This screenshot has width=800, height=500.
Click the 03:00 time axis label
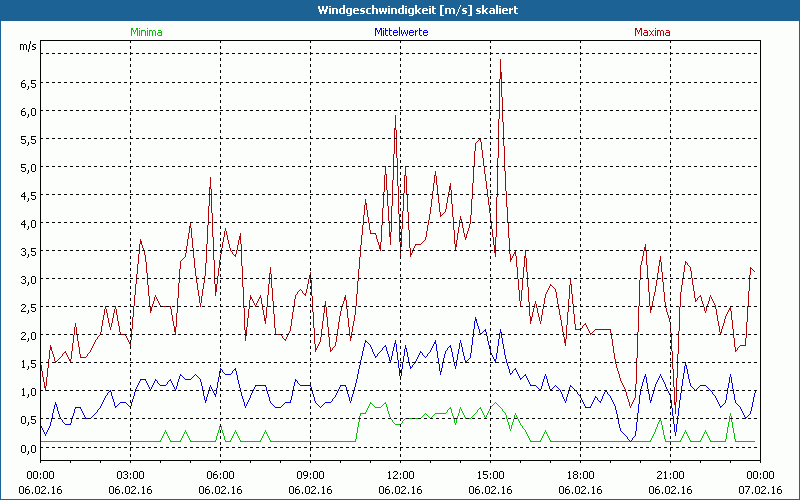pos(131,475)
